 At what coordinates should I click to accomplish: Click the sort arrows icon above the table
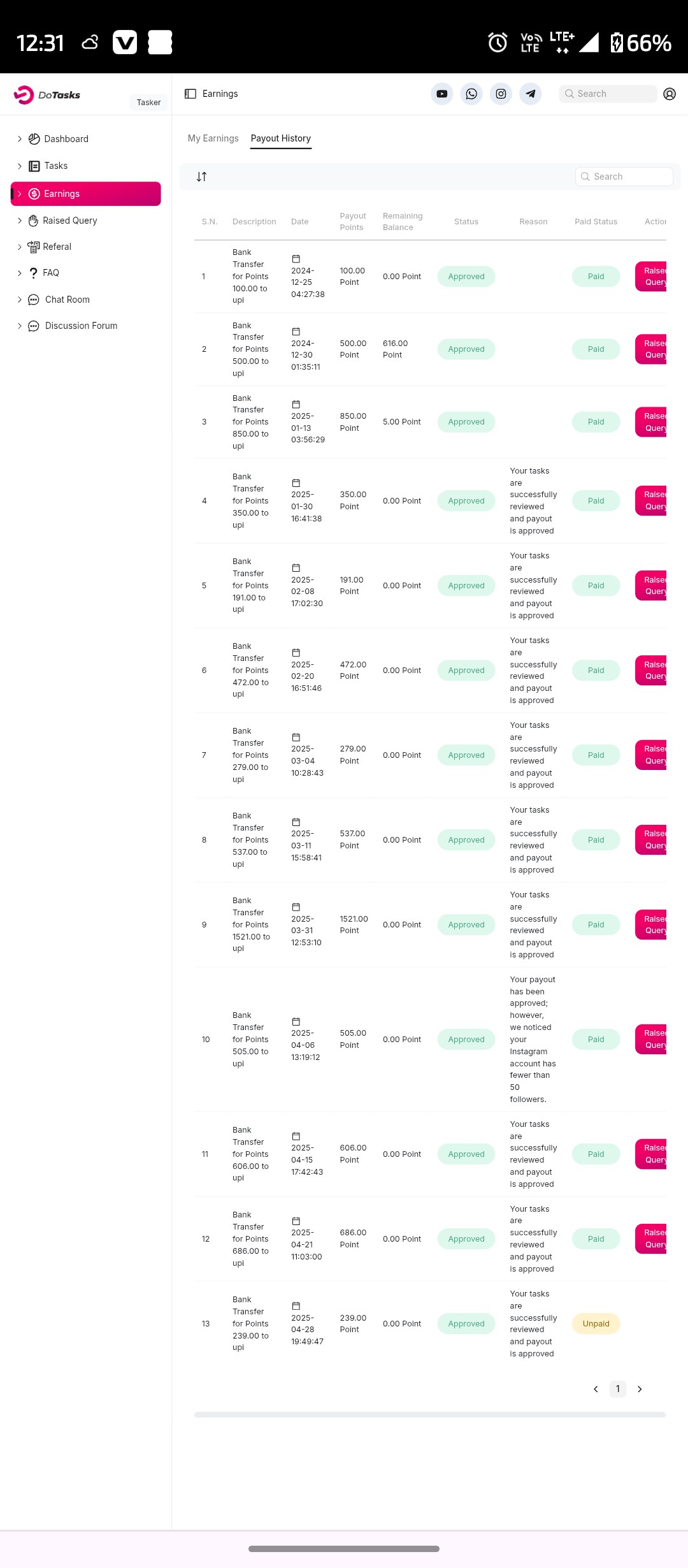(201, 177)
